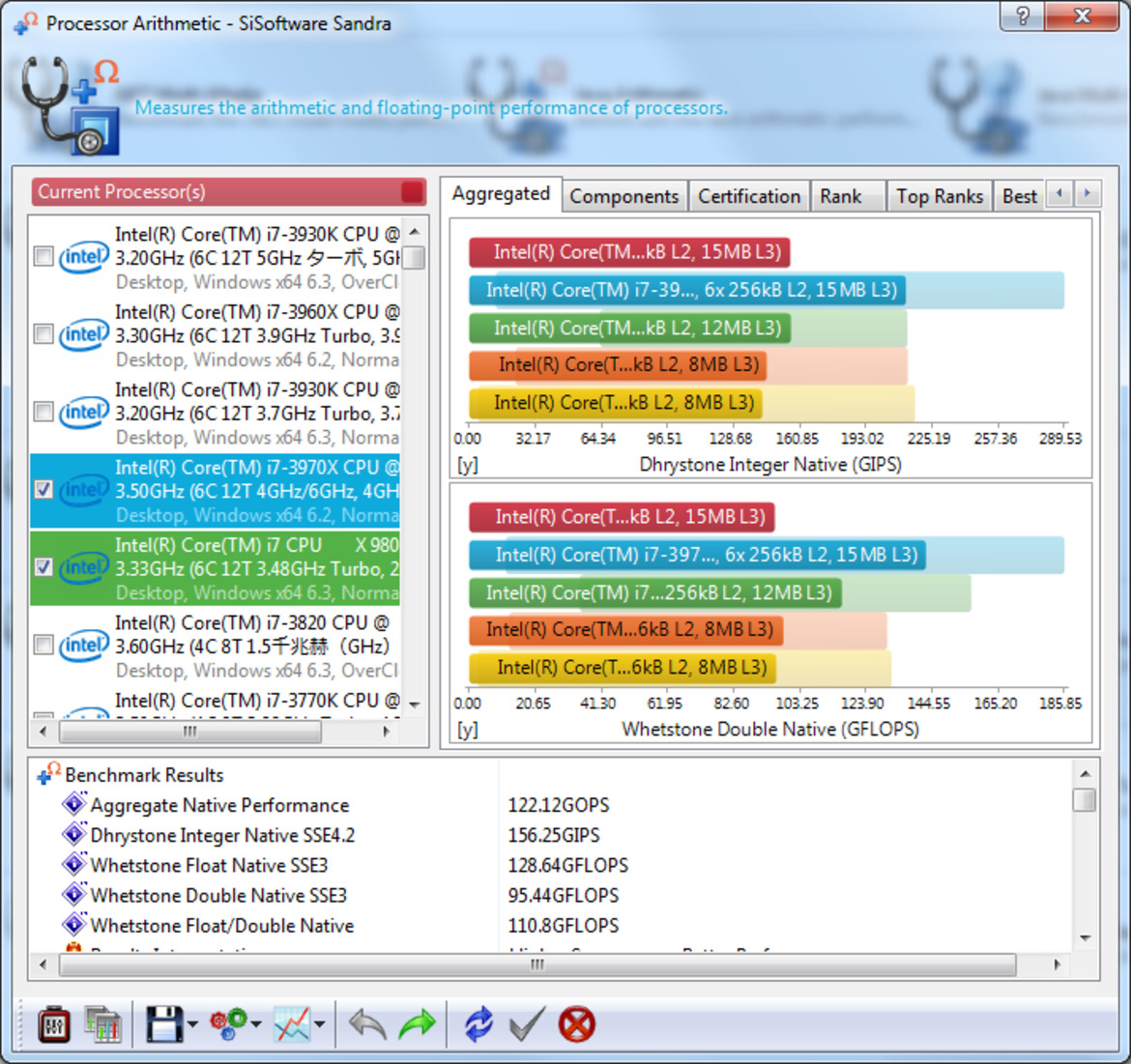
Task: Click the gray back arrow icon
Action: pyautogui.click(x=367, y=1024)
